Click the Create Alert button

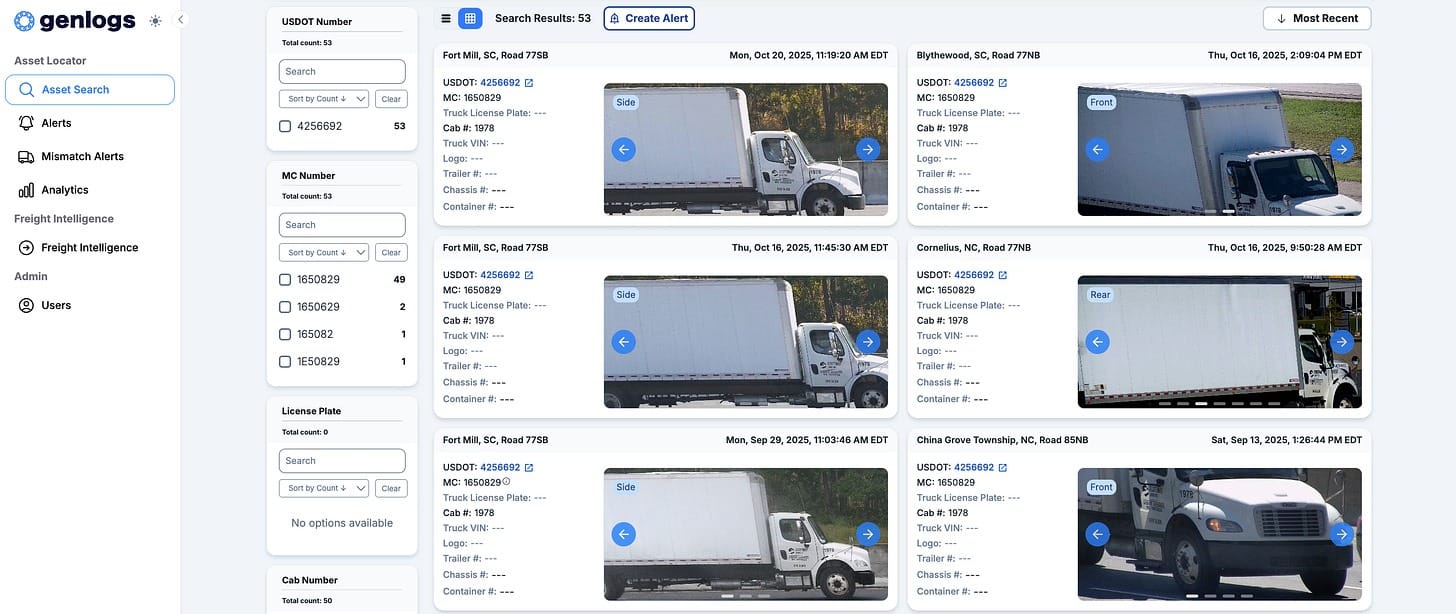click(x=649, y=18)
